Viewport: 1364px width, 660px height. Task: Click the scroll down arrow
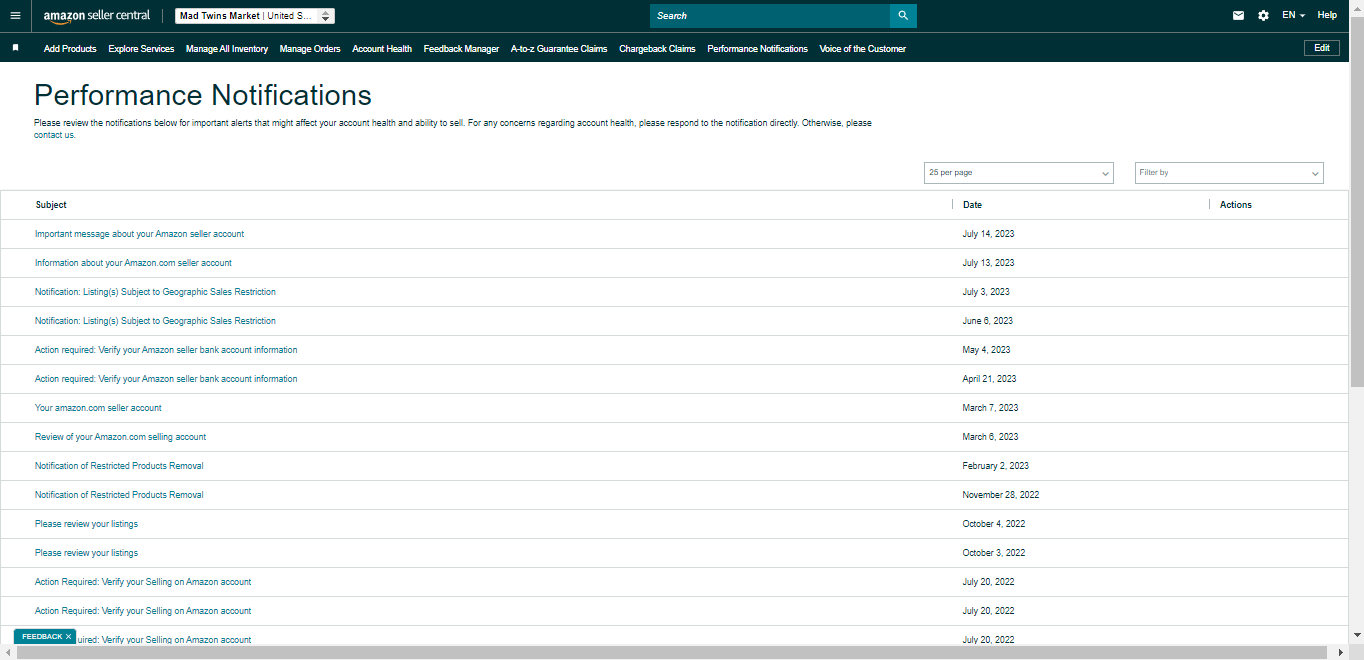pyautogui.click(x=1357, y=635)
